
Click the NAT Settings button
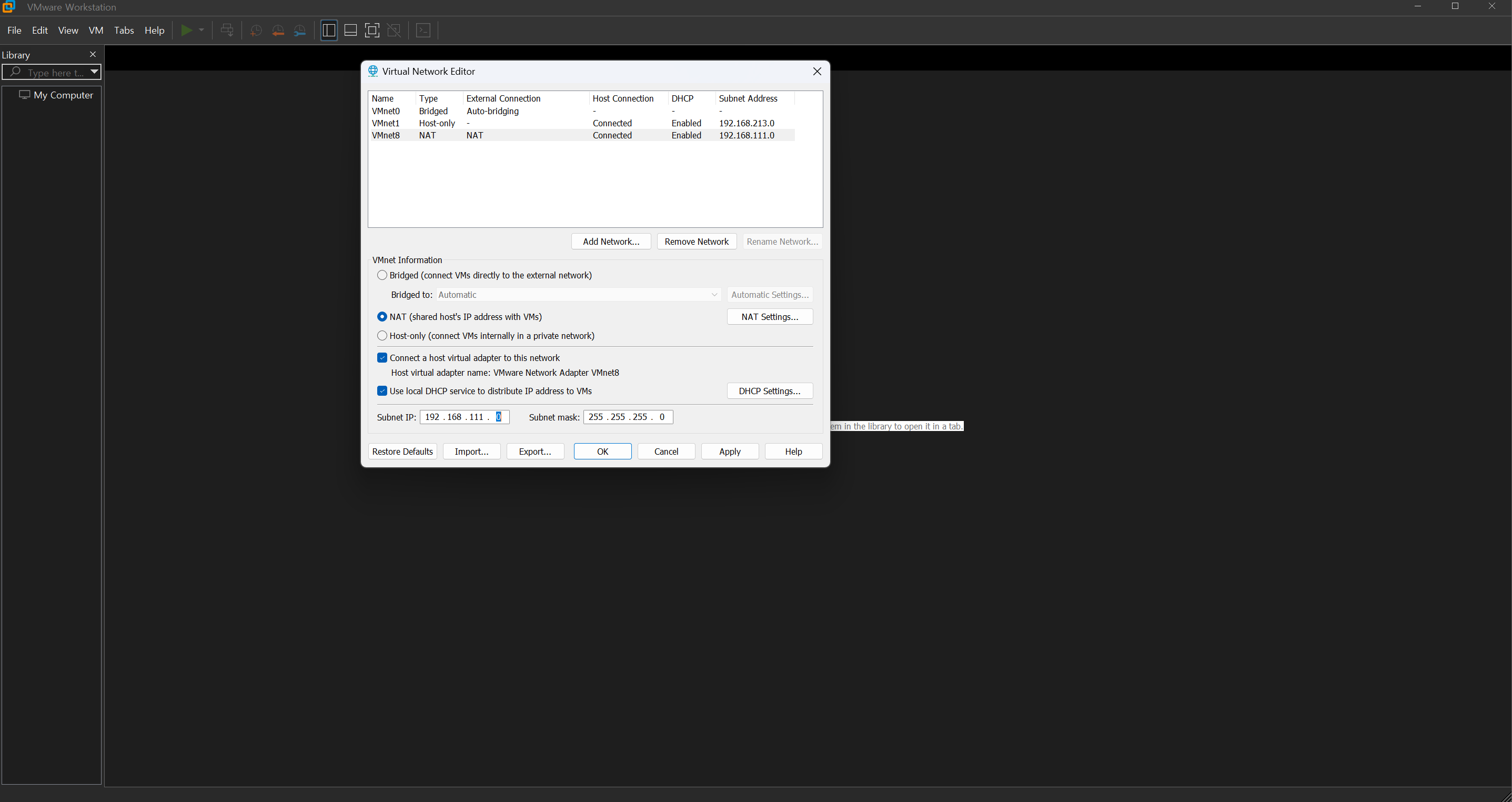click(x=770, y=317)
